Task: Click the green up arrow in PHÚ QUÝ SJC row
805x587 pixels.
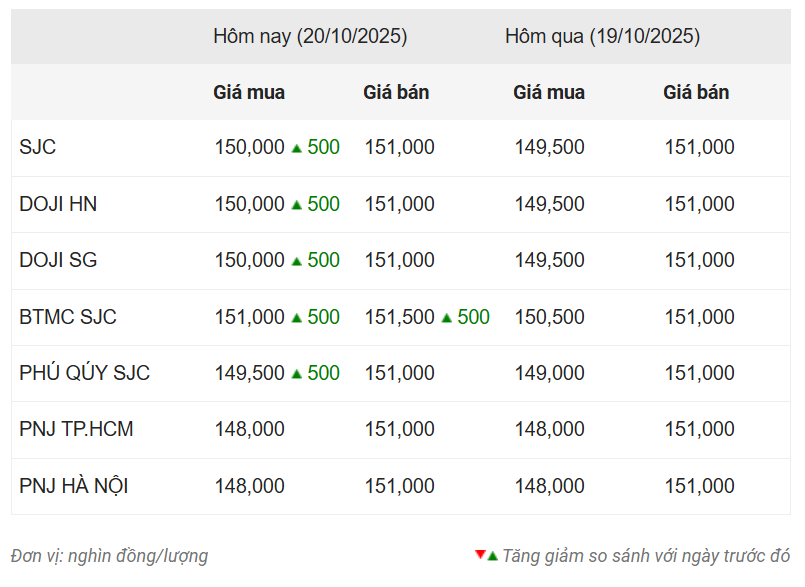Action: click(x=296, y=374)
